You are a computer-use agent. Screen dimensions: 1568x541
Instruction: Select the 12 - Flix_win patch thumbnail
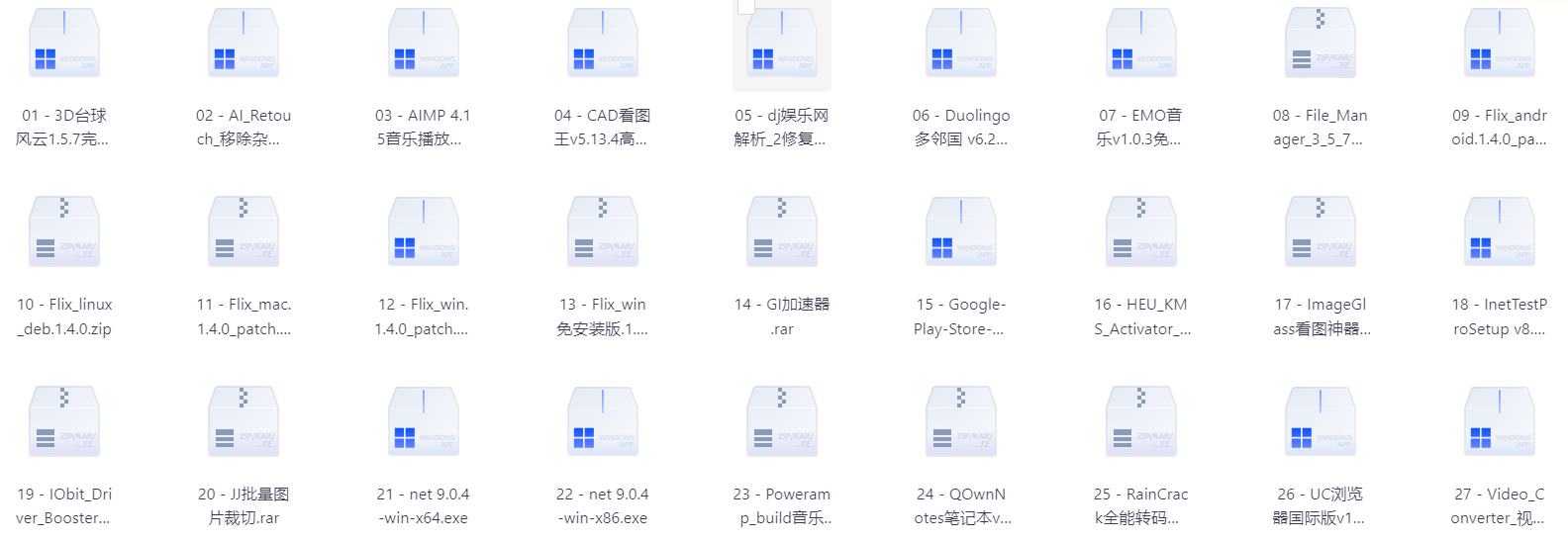tap(424, 233)
